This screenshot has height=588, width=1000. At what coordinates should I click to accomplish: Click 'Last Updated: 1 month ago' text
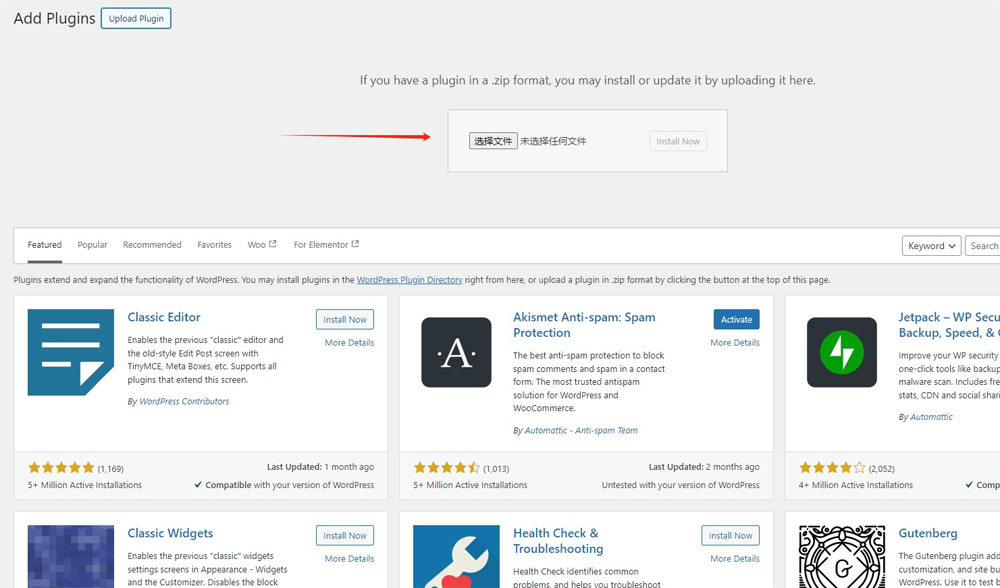(x=320, y=467)
